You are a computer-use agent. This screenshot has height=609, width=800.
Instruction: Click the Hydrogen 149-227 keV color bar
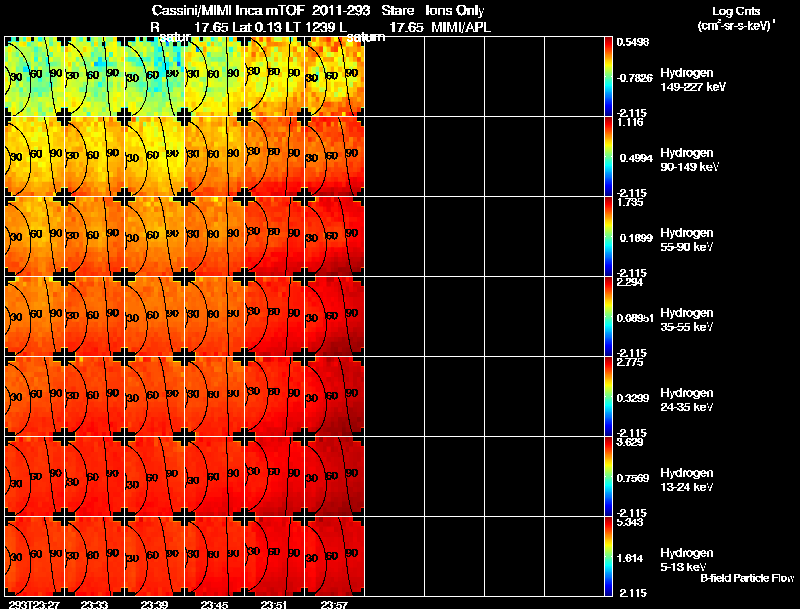[x=608, y=77]
